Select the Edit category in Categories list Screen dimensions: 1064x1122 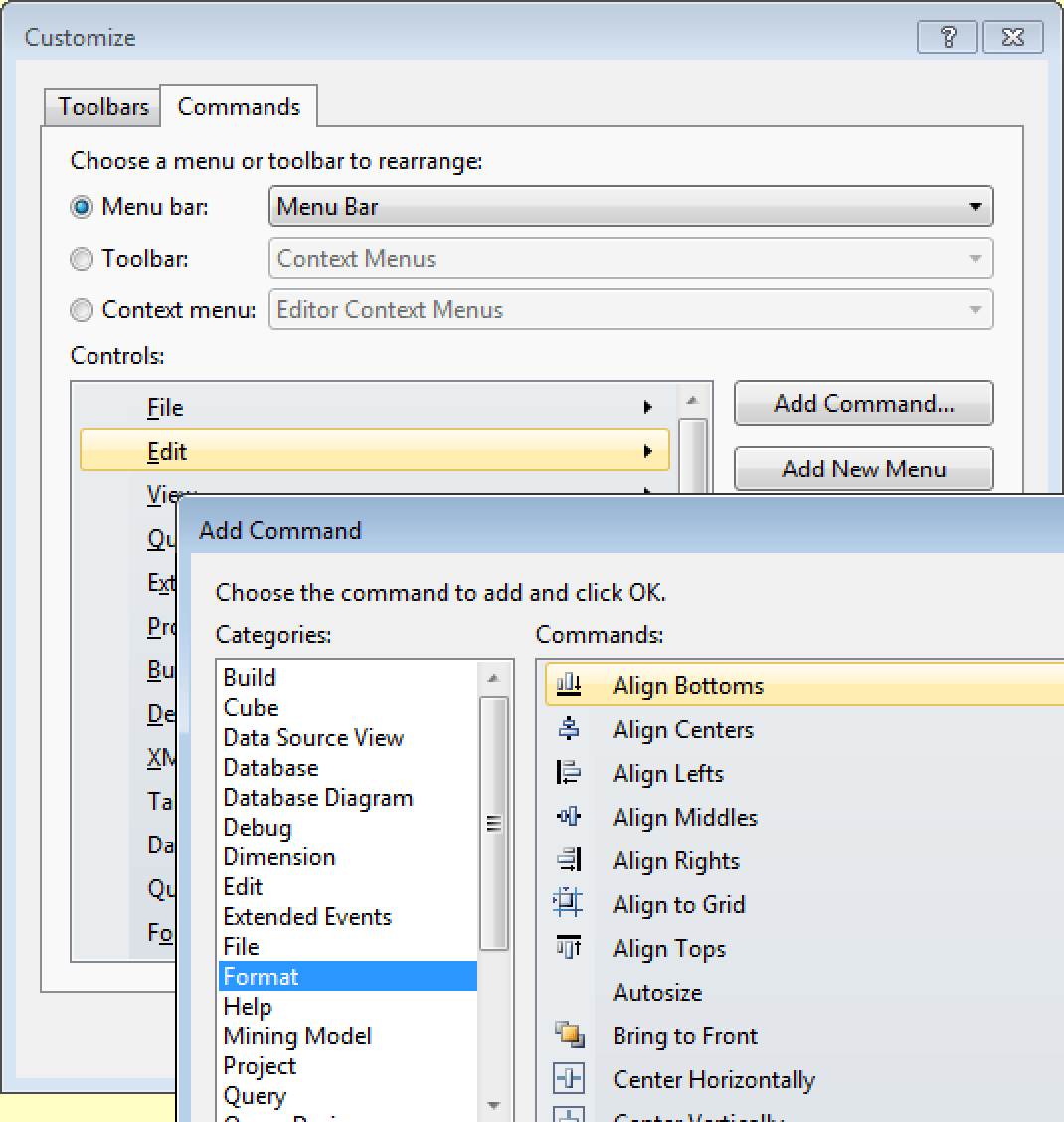348,887
